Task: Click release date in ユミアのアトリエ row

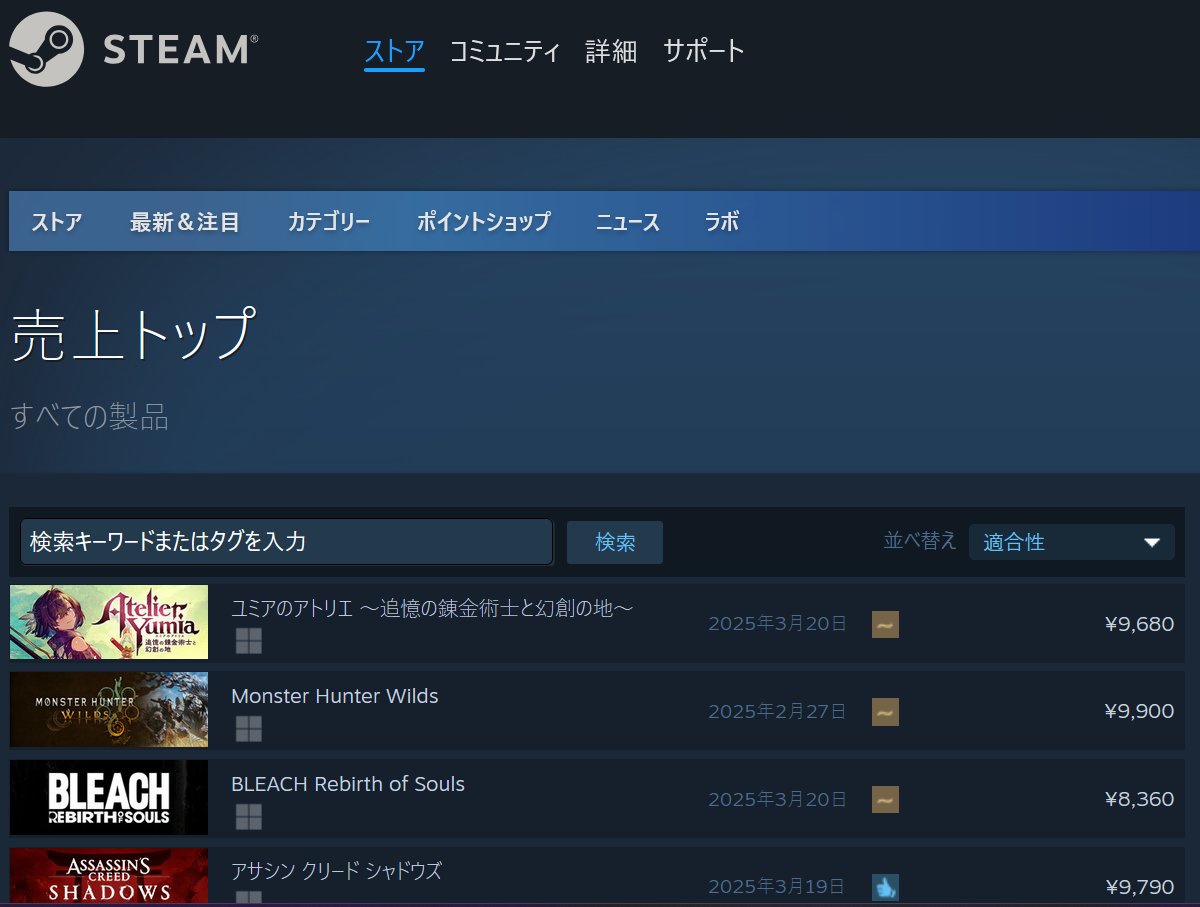Action: click(x=777, y=624)
